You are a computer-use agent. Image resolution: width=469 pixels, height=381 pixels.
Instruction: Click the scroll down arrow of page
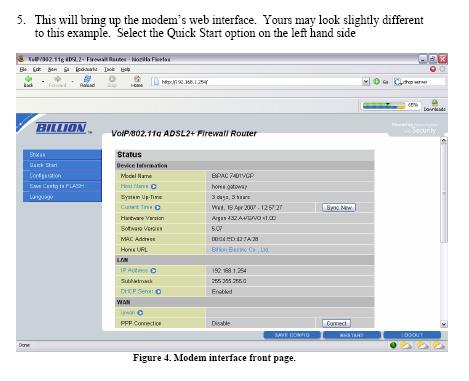444,324
